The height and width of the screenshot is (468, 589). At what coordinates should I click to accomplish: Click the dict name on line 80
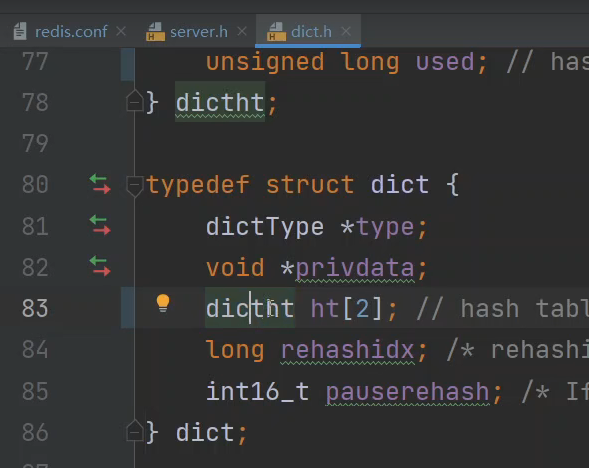tap(400, 184)
